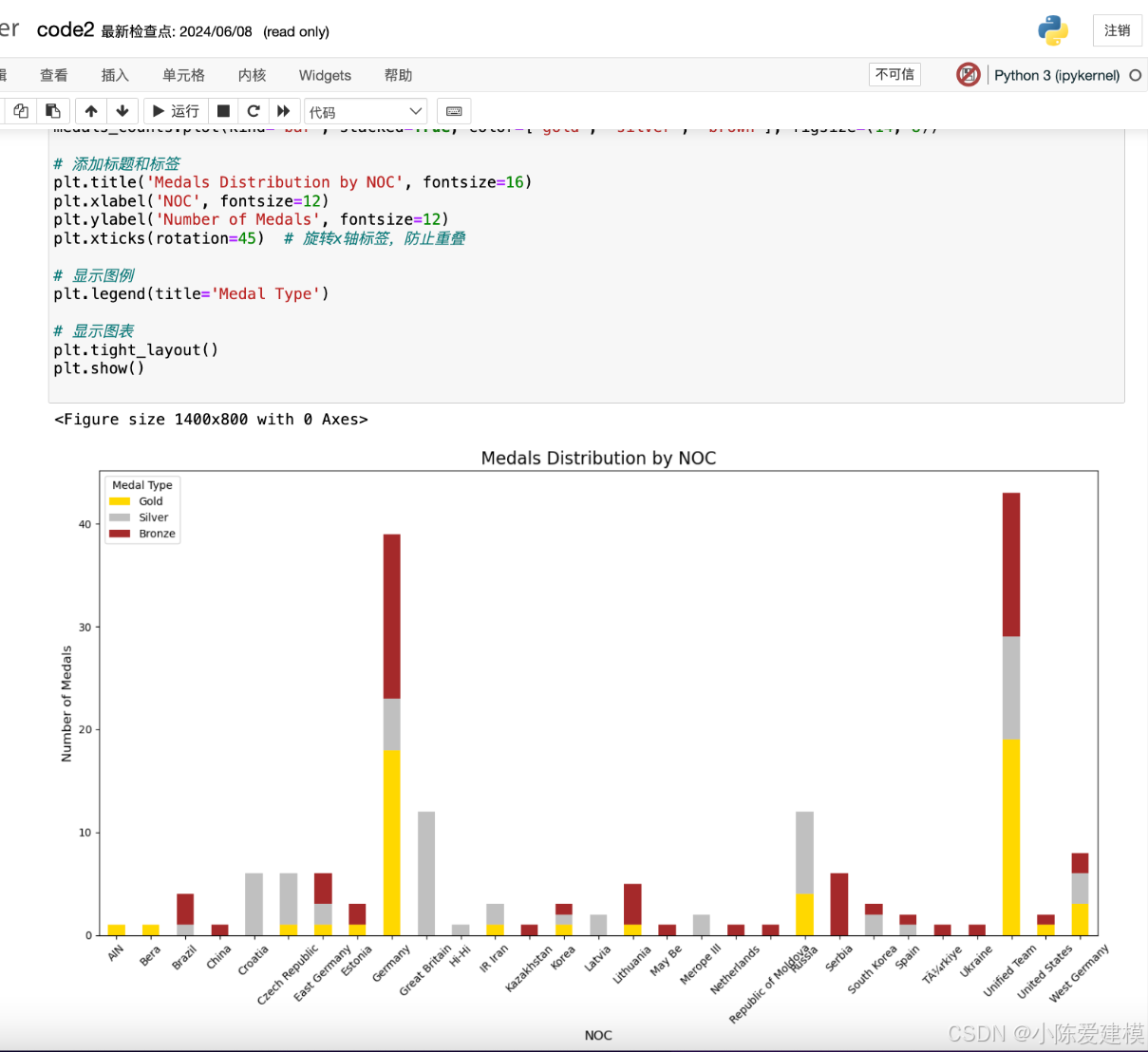Click the Medal Type legend title
The height and width of the screenshot is (1052, 1148).
[x=142, y=485]
